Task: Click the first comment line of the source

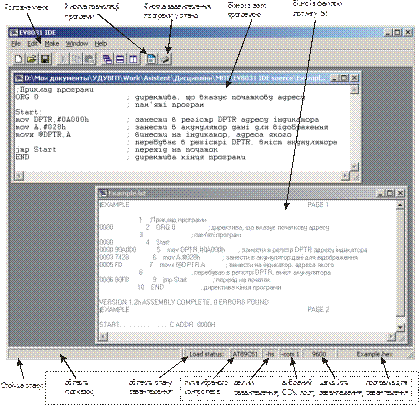Action: pyautogui.click(x=55, y=90)
